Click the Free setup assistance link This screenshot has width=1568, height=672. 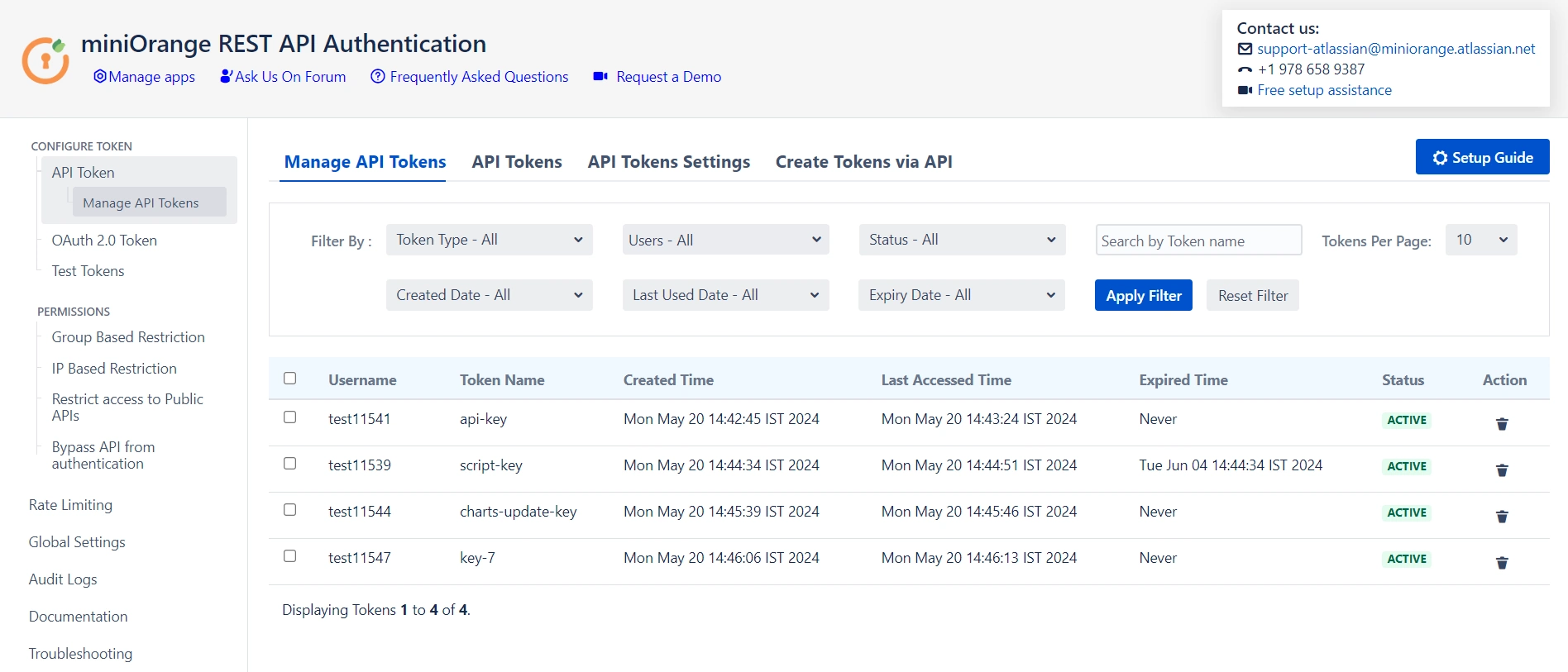(1324, 90)
